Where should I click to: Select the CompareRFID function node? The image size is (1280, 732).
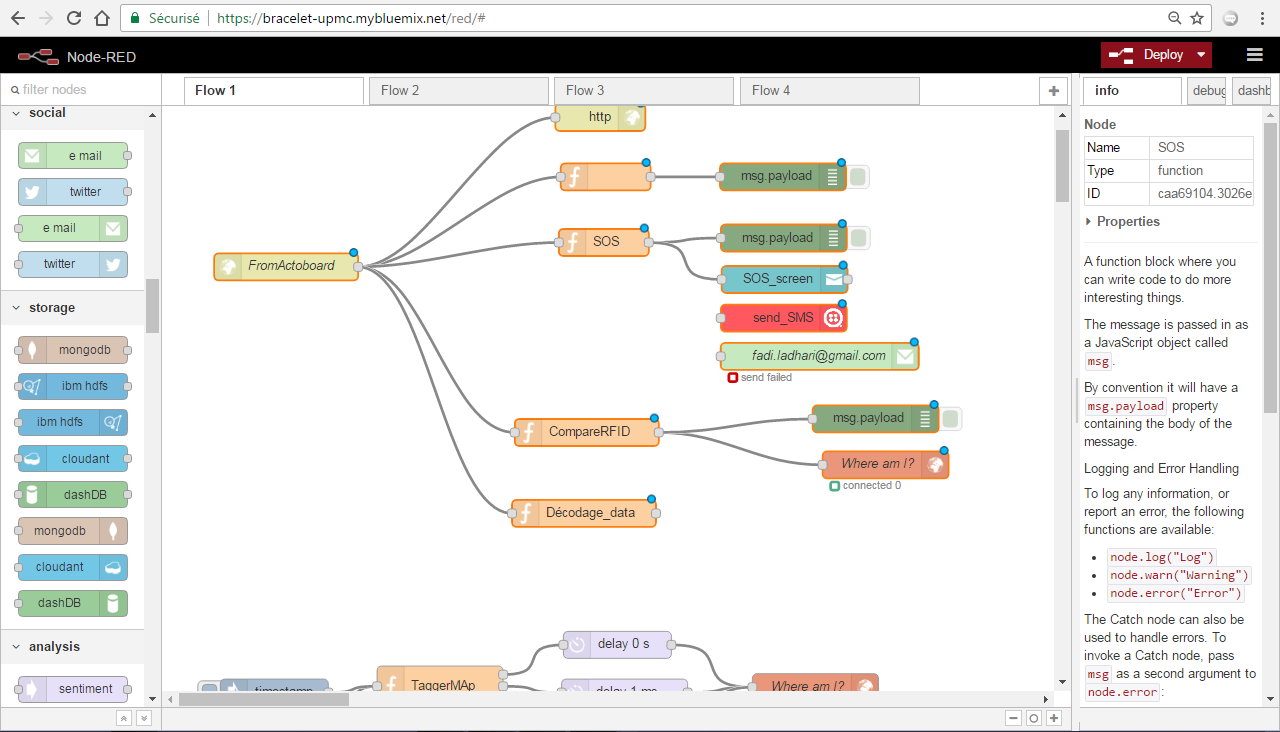587,432
